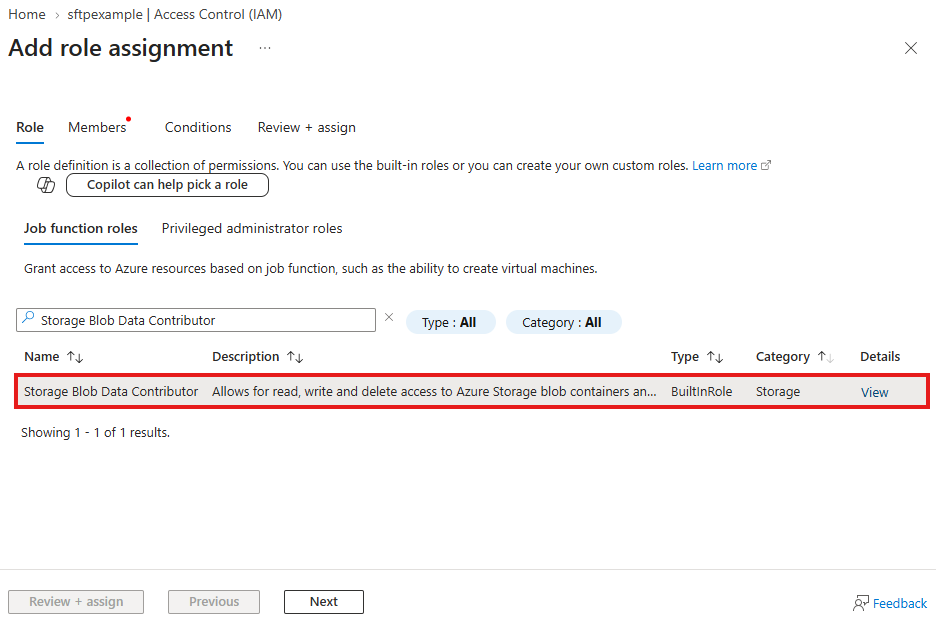This screenshot has height=622, width=936.
Task: Open the Review + assign tab
Action: coord(307,128)
